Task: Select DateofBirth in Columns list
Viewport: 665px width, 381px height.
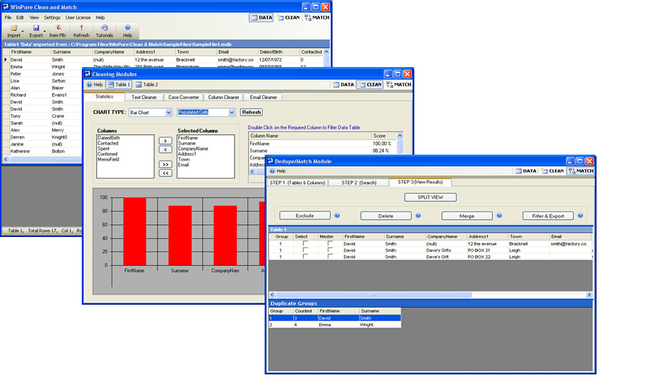Action: tap(109, 138)
